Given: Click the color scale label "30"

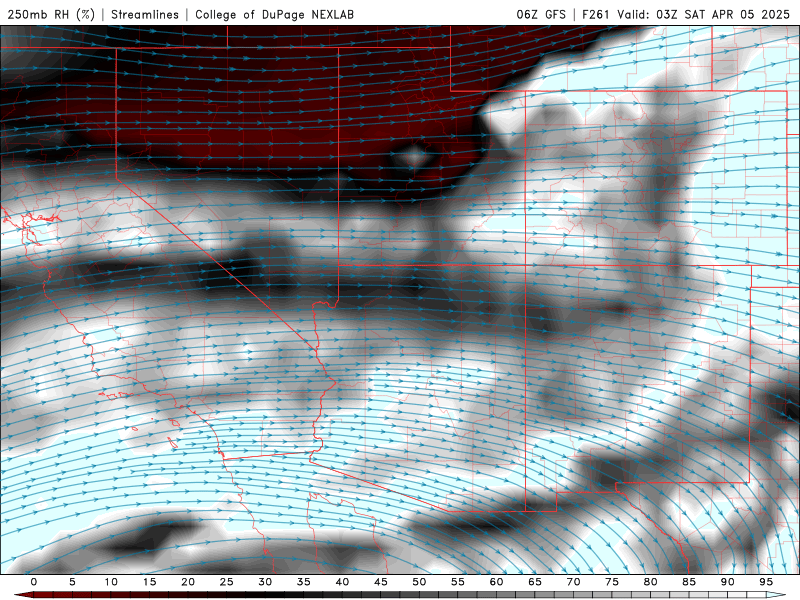Looking at the screenshot, I should coord(265,582).
